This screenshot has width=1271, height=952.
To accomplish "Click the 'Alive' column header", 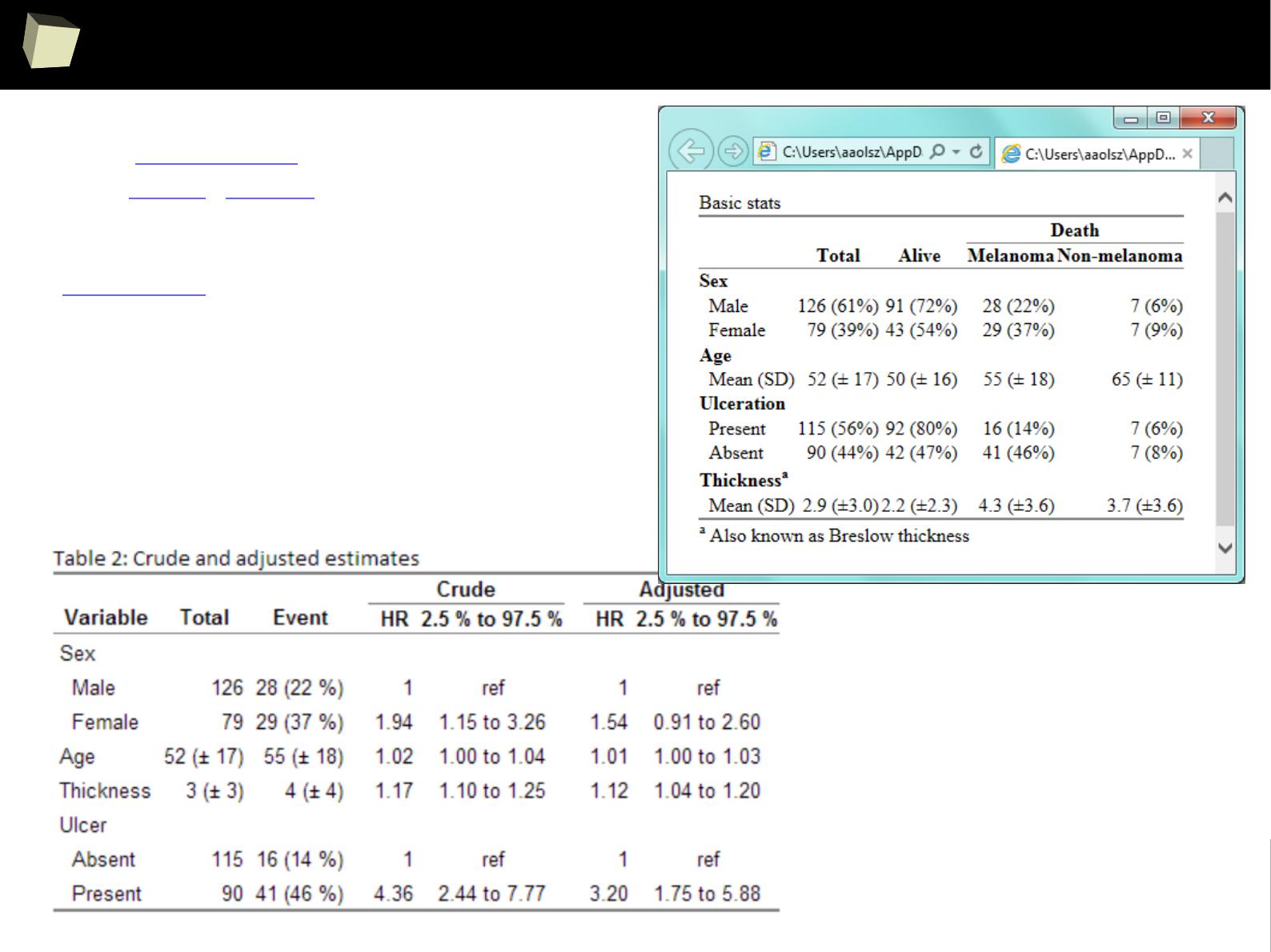I will coord(919,256).
